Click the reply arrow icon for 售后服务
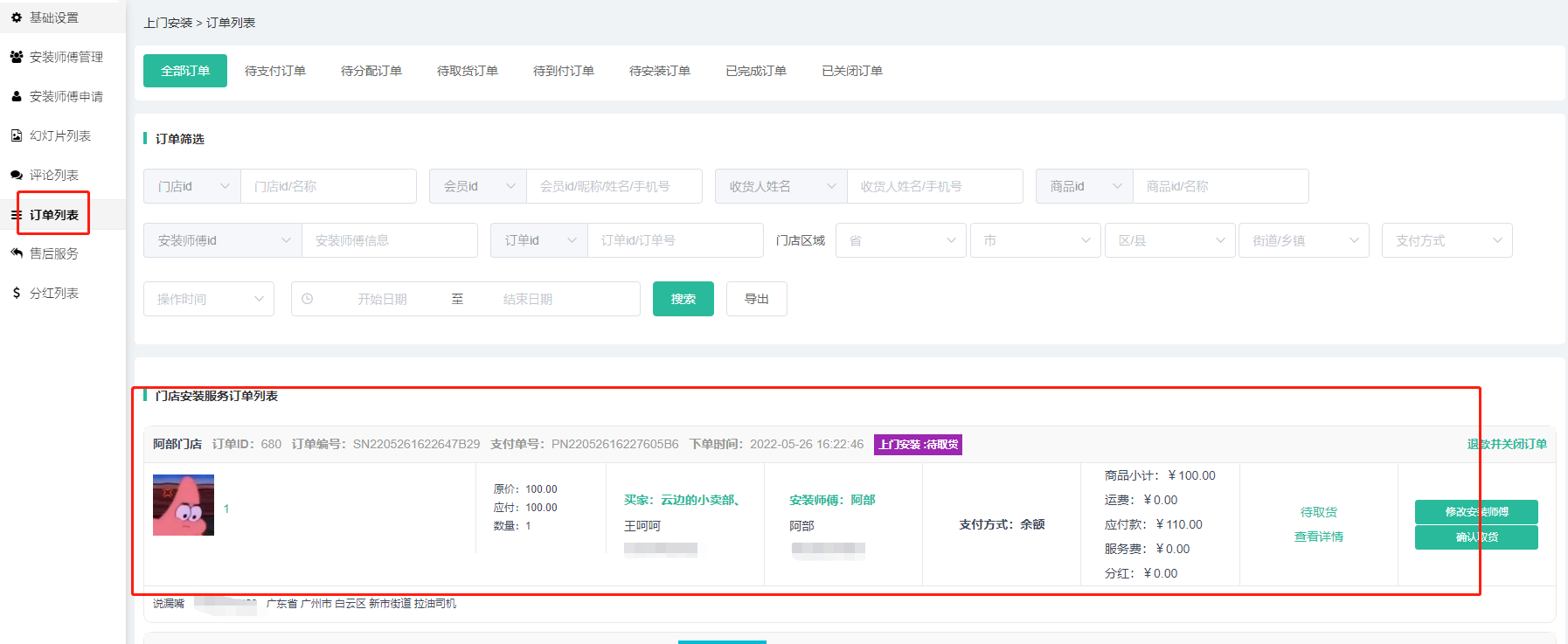 click(17, 253)
